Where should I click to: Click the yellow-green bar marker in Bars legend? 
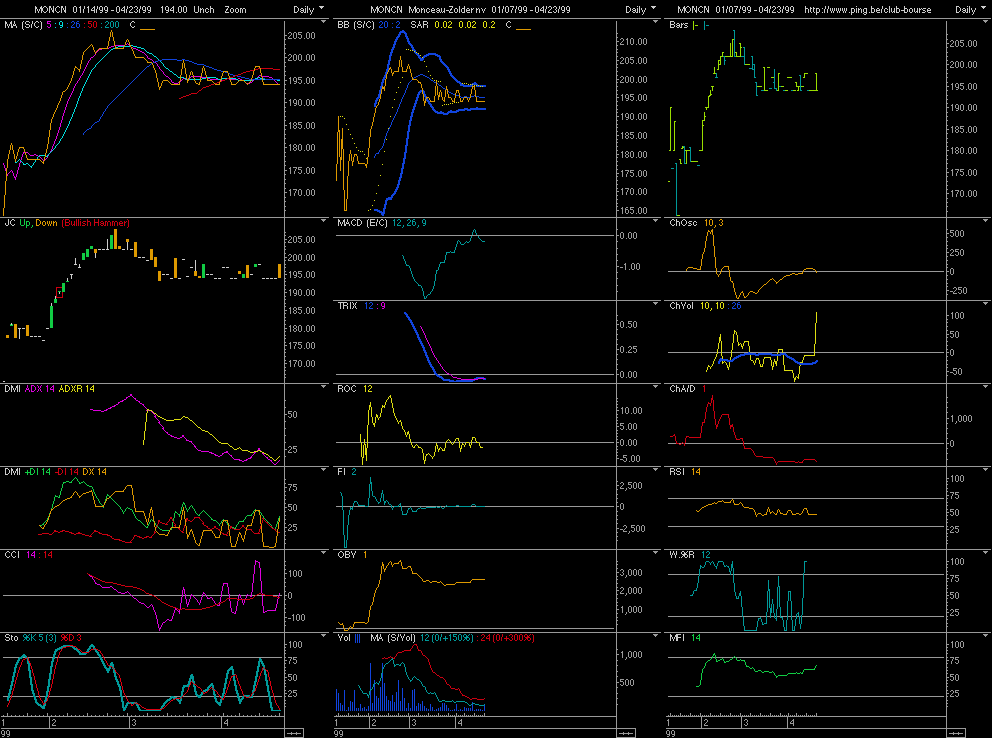pos(696,25)
